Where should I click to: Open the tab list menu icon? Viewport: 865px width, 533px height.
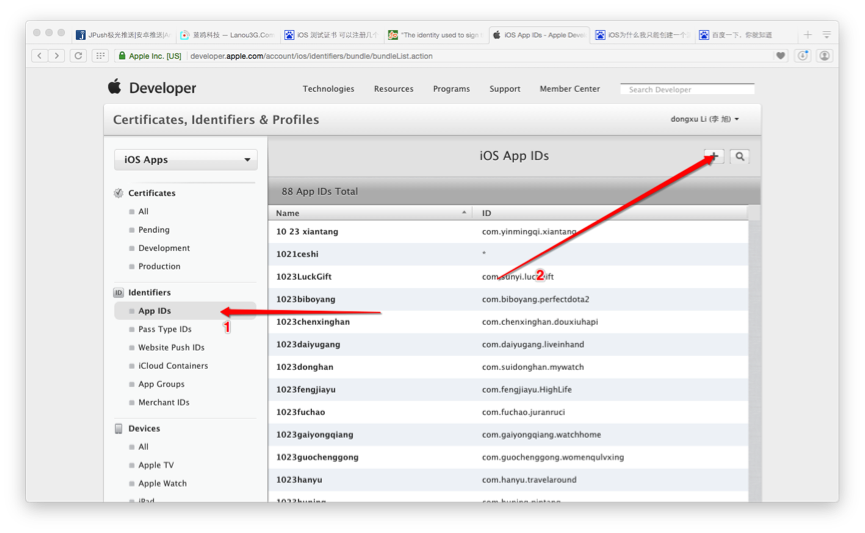(x=826, y=35)
